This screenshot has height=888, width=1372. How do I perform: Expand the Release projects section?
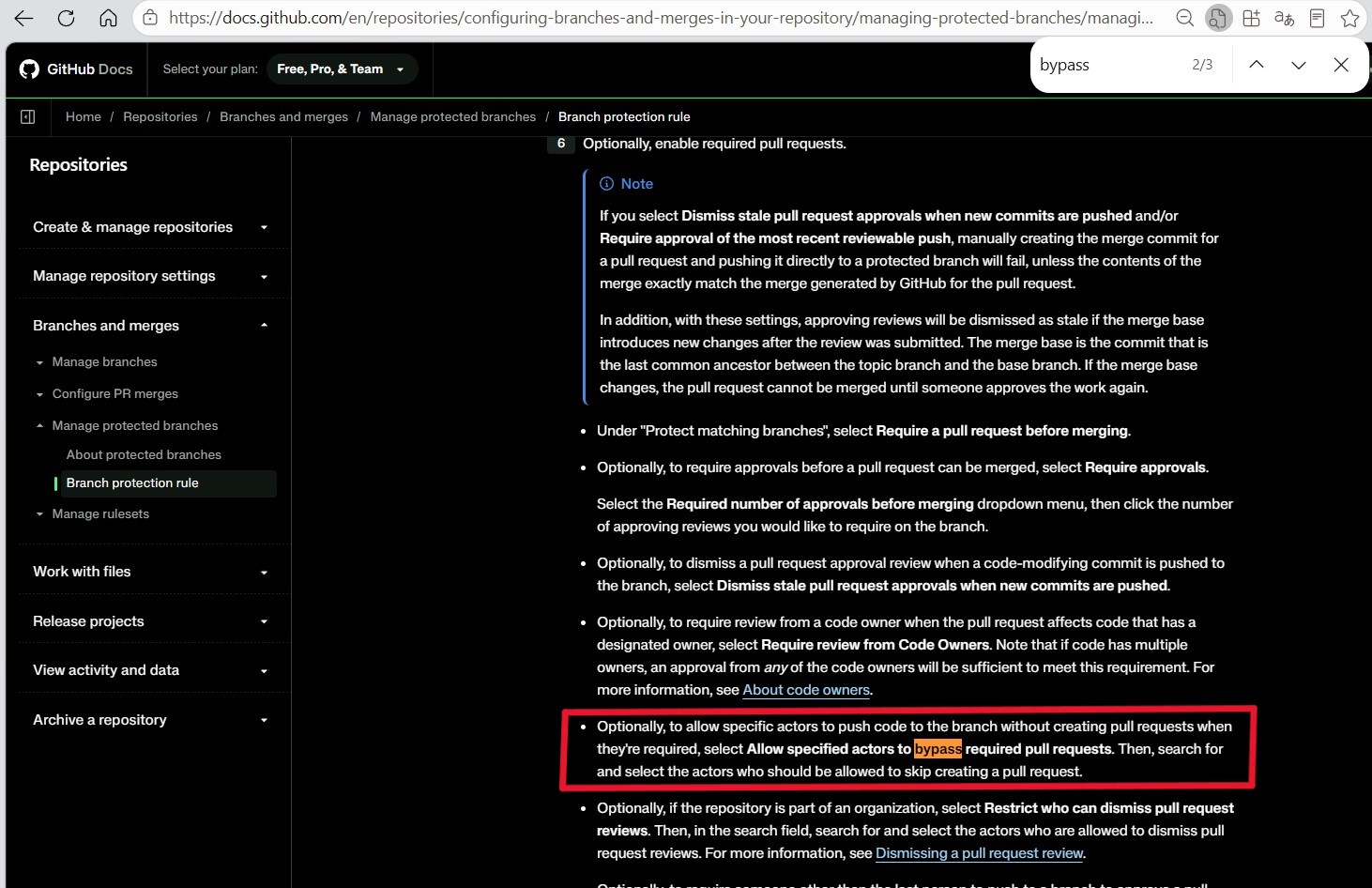click(151, 621)
